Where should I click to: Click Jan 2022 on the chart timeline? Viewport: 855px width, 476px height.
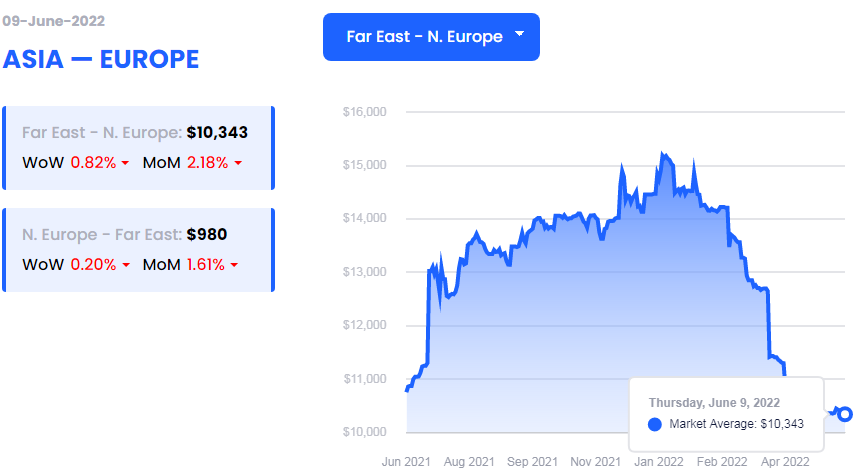pyautogui.click(x=658, y=462)
